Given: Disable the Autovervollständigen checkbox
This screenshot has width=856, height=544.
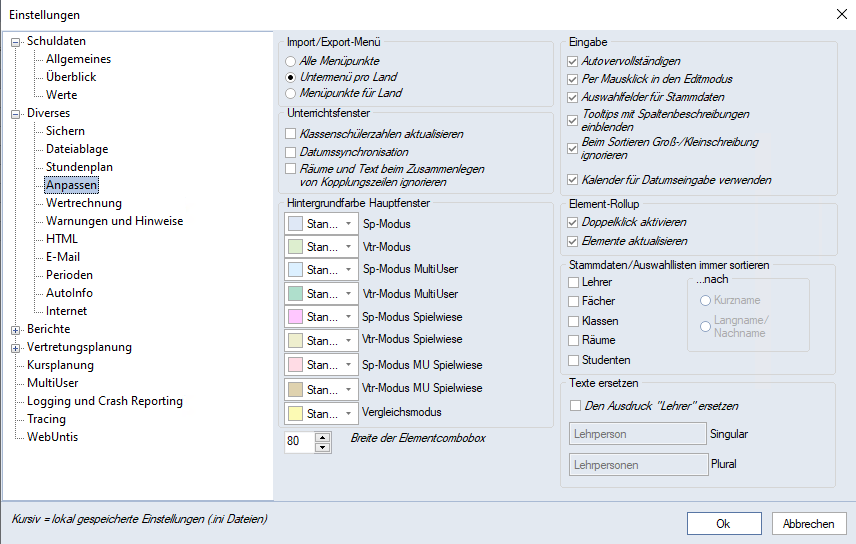Looking at the screenshot, I should [x=572, y=62].
